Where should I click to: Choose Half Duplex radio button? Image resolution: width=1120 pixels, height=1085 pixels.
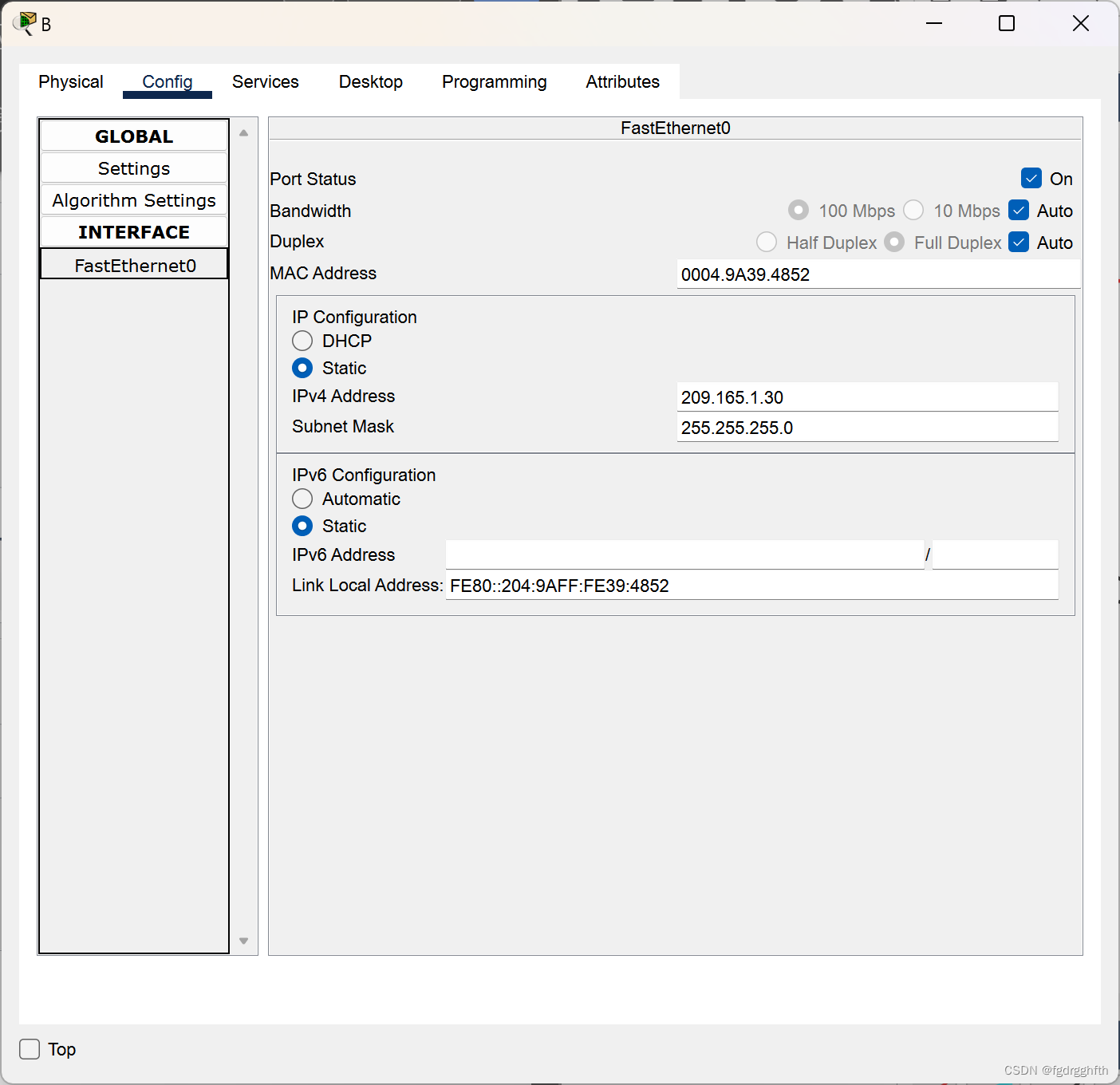pos(767,243)
